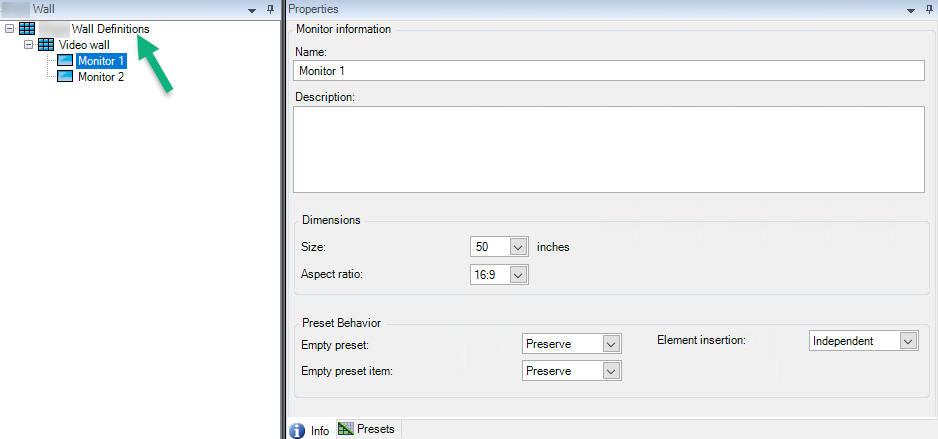The height and width of the screenshot is (439, 938).
Task: Select Monitor 2 in the tree
Action: point(101,77)
